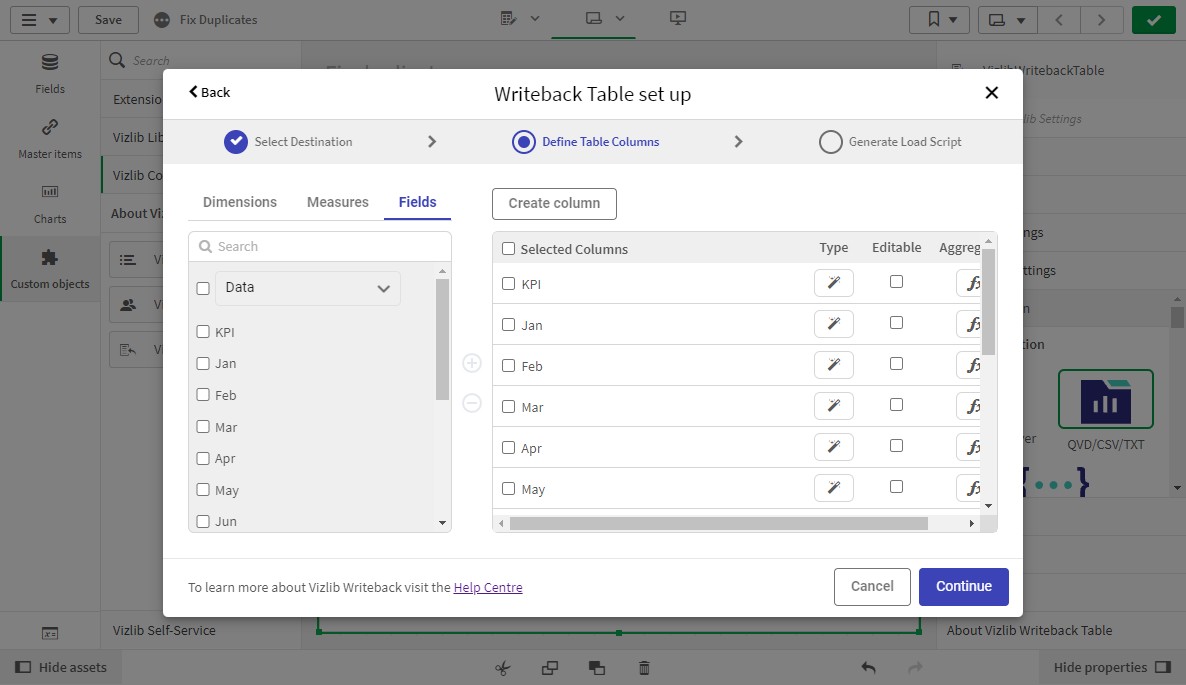
Task: Click the magic wand Type icon for KPI
Action: [833, 284]
